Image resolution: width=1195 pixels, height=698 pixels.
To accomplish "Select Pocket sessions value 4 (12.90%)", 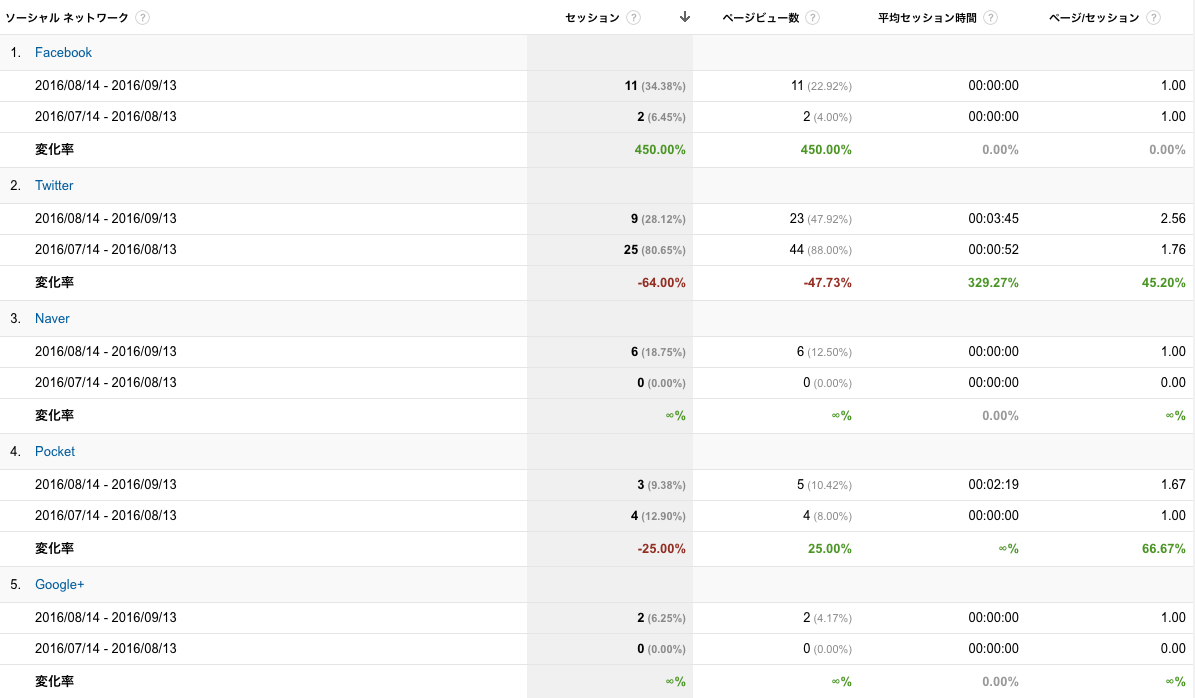I will [x=658, y=516].
